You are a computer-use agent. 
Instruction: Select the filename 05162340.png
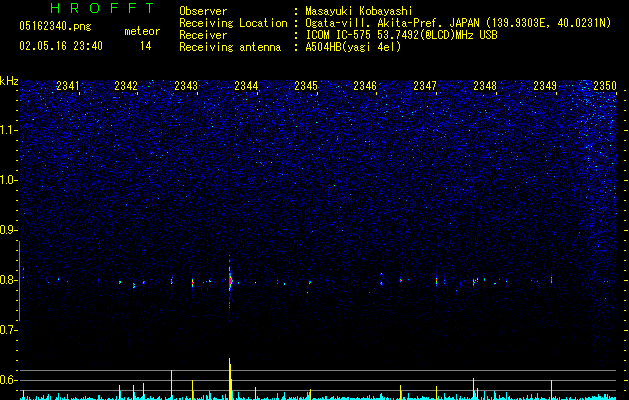(55, 26)
